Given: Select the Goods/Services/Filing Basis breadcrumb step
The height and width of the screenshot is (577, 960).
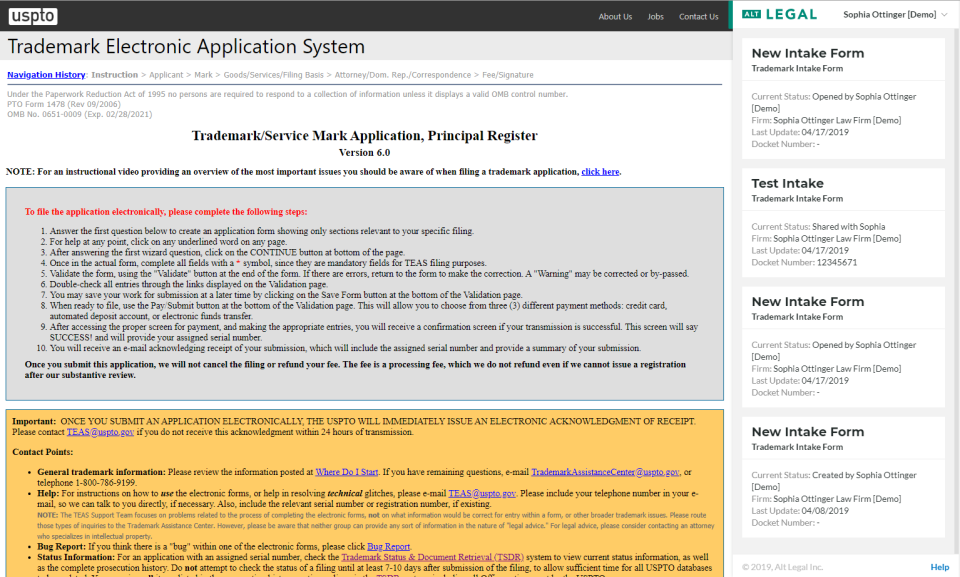Looking at the screenshot, I should tap(274, 75).
